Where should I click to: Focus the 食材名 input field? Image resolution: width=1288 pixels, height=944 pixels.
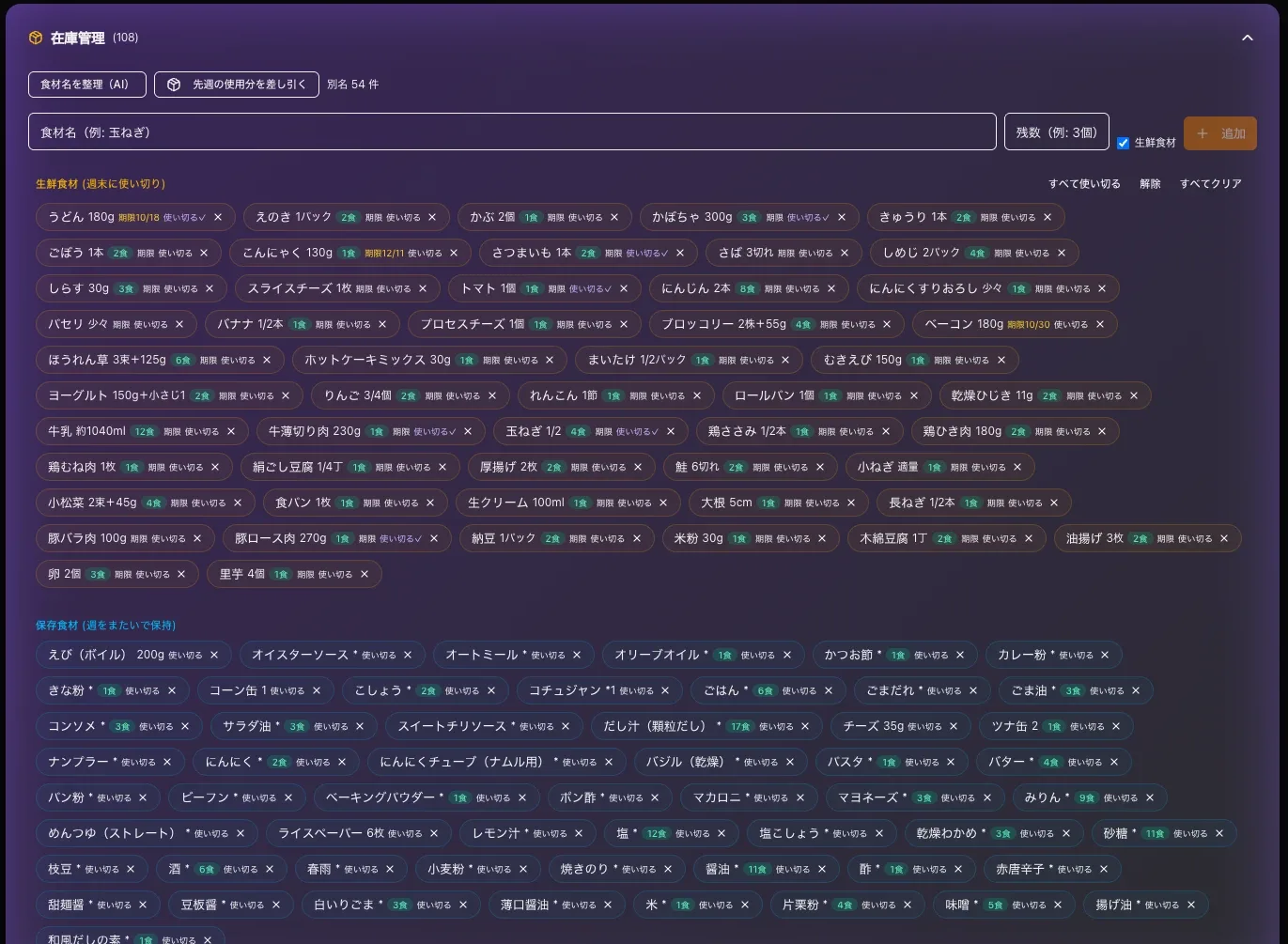[x=512, y=132]
